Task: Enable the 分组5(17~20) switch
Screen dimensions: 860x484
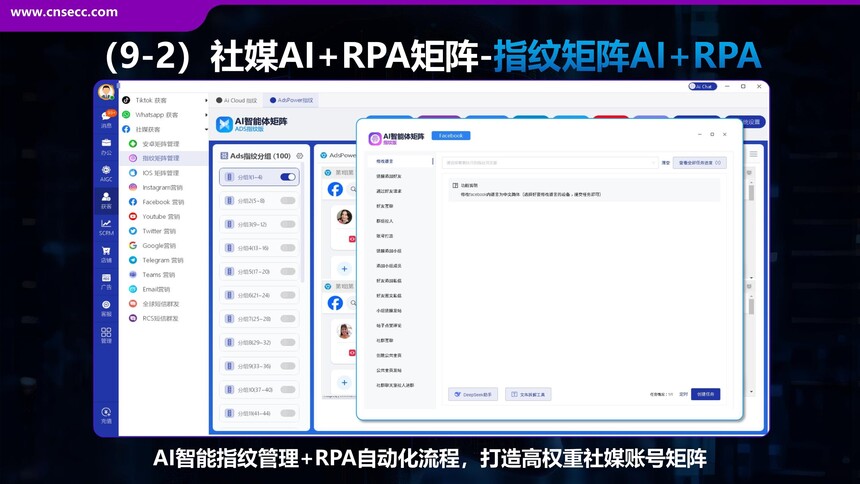Action: pos(287,271)
